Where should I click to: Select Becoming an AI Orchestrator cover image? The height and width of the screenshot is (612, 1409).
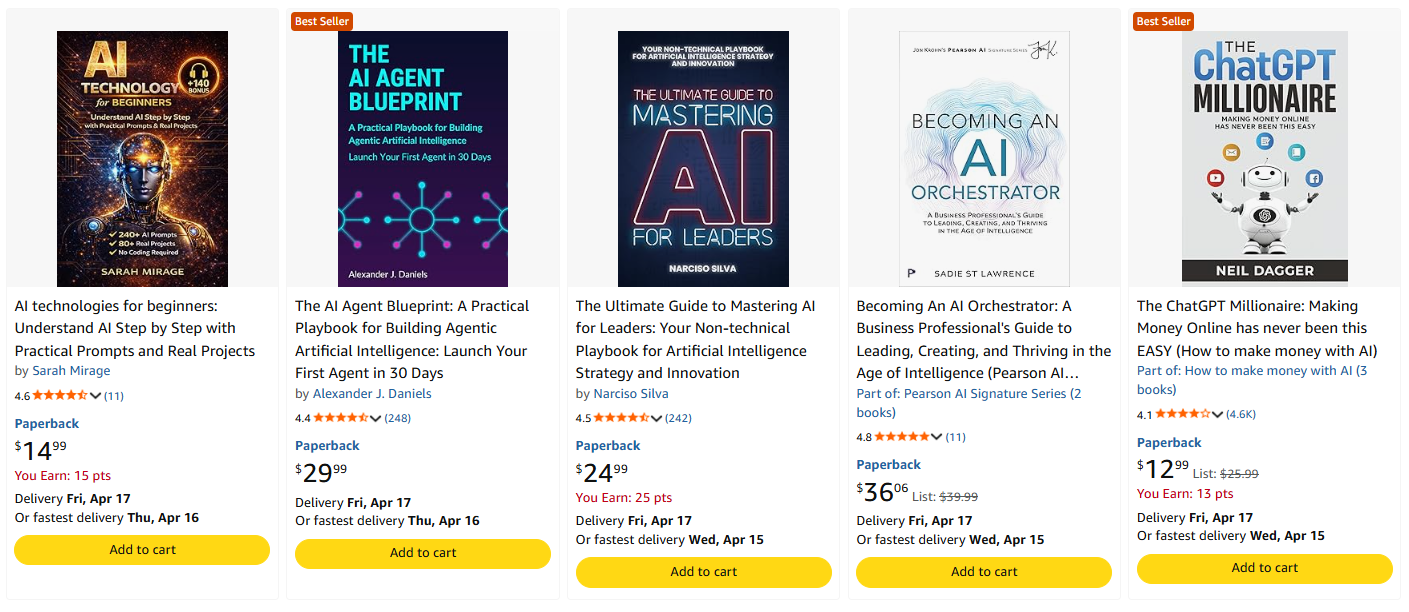click(x=984, y=158)
